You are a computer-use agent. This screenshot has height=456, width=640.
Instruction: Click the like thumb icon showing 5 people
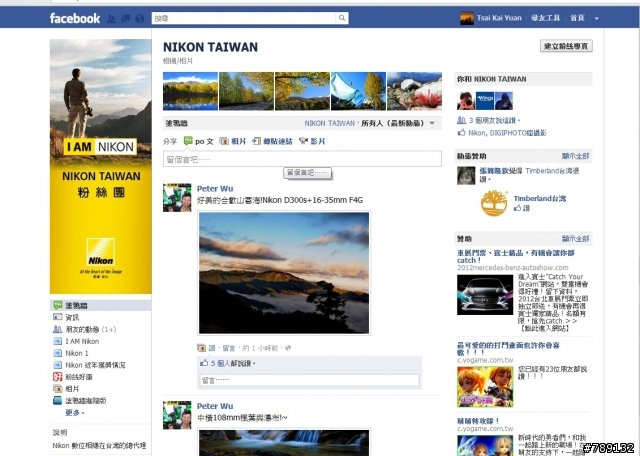coord(204,363)
